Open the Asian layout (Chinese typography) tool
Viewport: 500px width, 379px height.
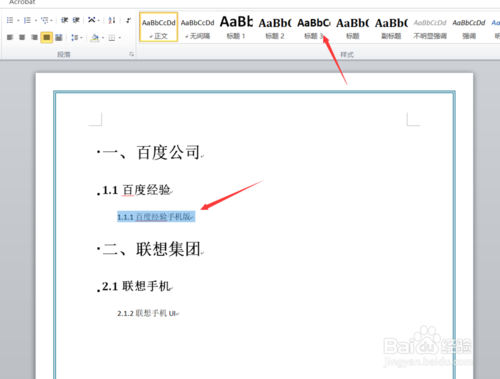click(x=92, y=20)
